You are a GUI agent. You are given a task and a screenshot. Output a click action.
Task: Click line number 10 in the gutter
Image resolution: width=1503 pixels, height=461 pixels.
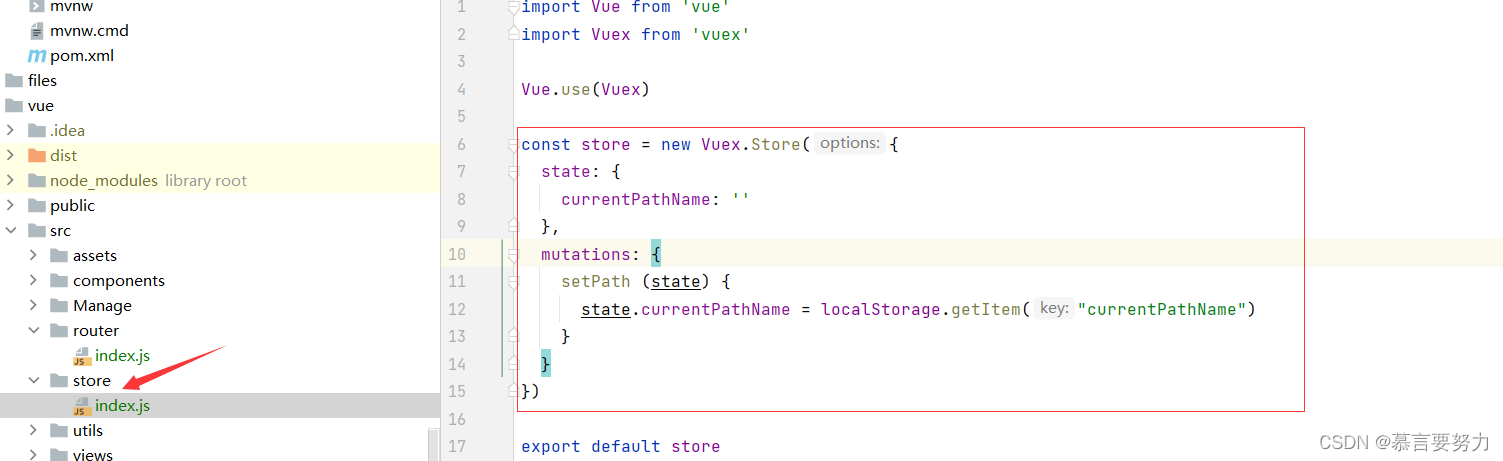456,255
